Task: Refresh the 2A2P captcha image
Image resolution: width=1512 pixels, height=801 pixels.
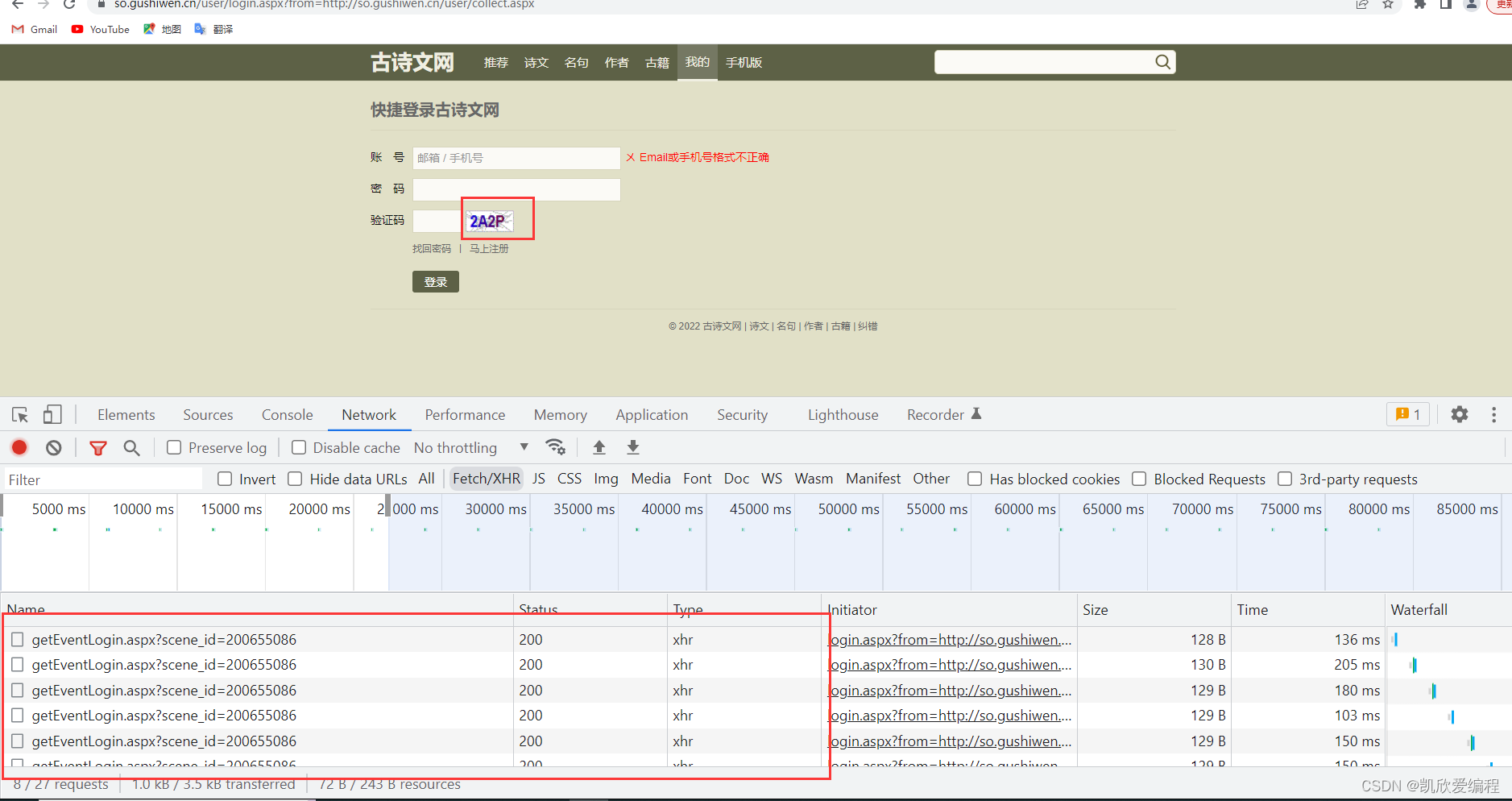Action: pyautogui.click(x=489, y=221)
